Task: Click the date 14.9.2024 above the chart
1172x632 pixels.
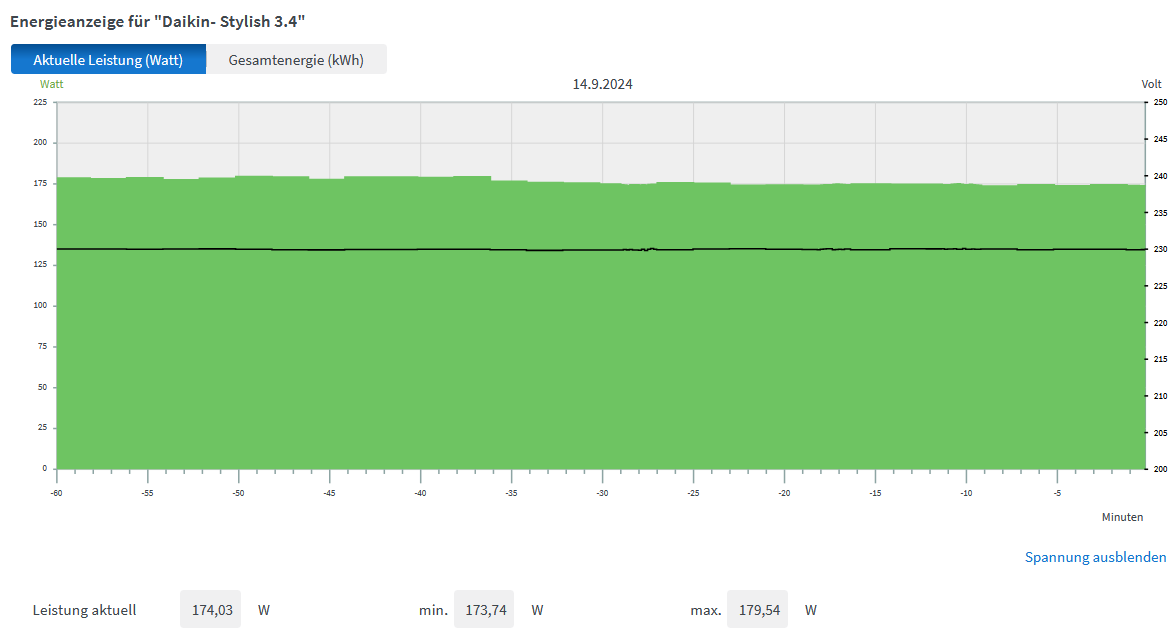Action: [602, 85]
